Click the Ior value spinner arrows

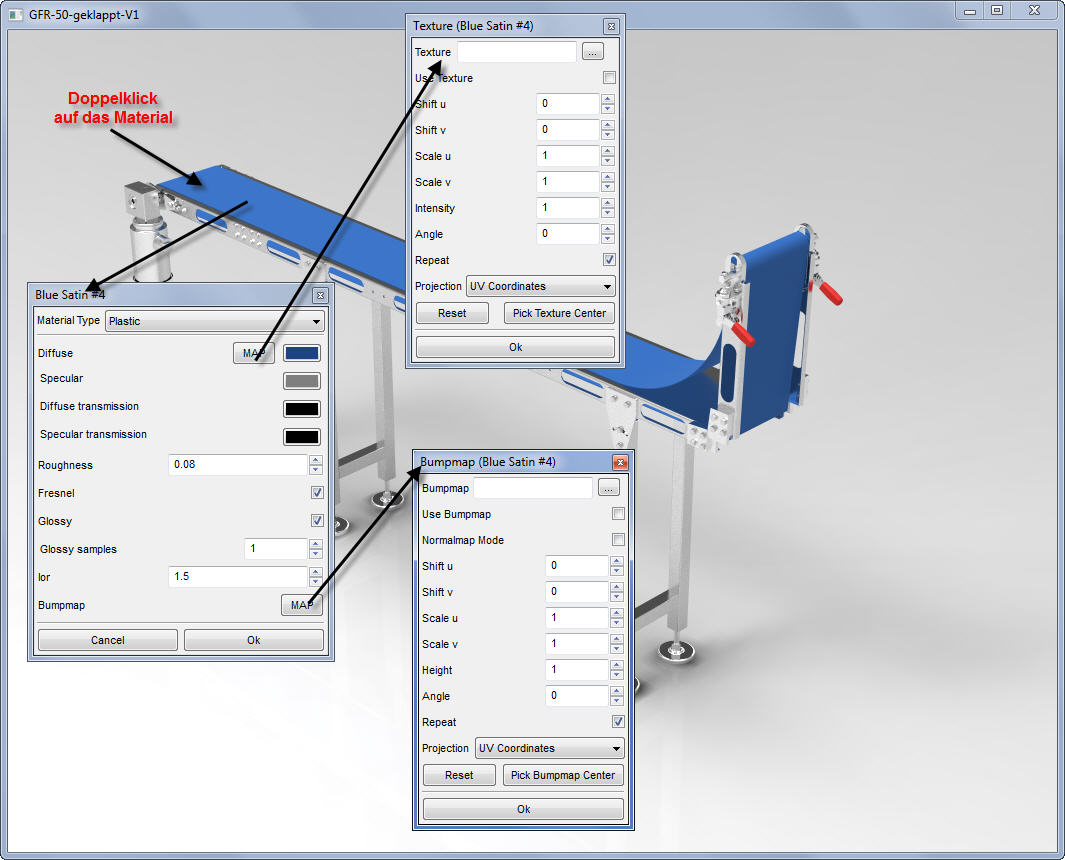point(315,577)
